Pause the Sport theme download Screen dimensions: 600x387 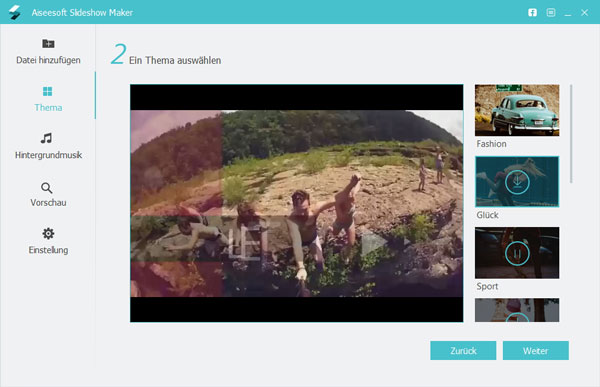click(x=517, y=253)
